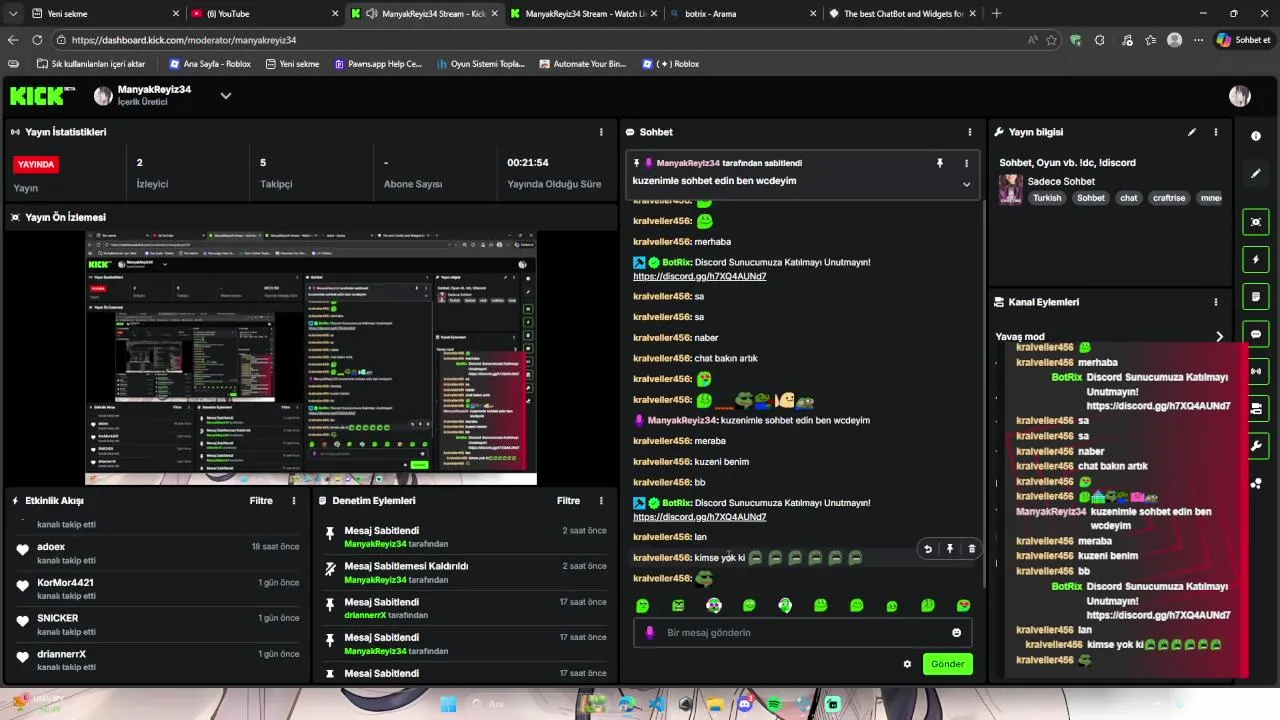
Task: Toggle the lightning bolt activity panel icon
Action: pyautogui.click(x=1256, y=260)
